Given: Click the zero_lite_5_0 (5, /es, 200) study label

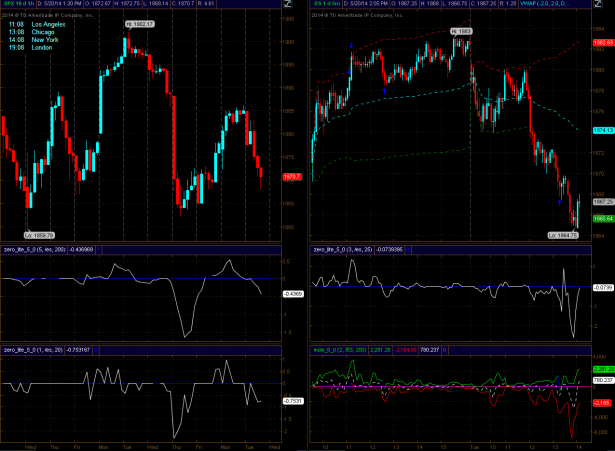Looking at the screenshot, I should coord(35,249).
